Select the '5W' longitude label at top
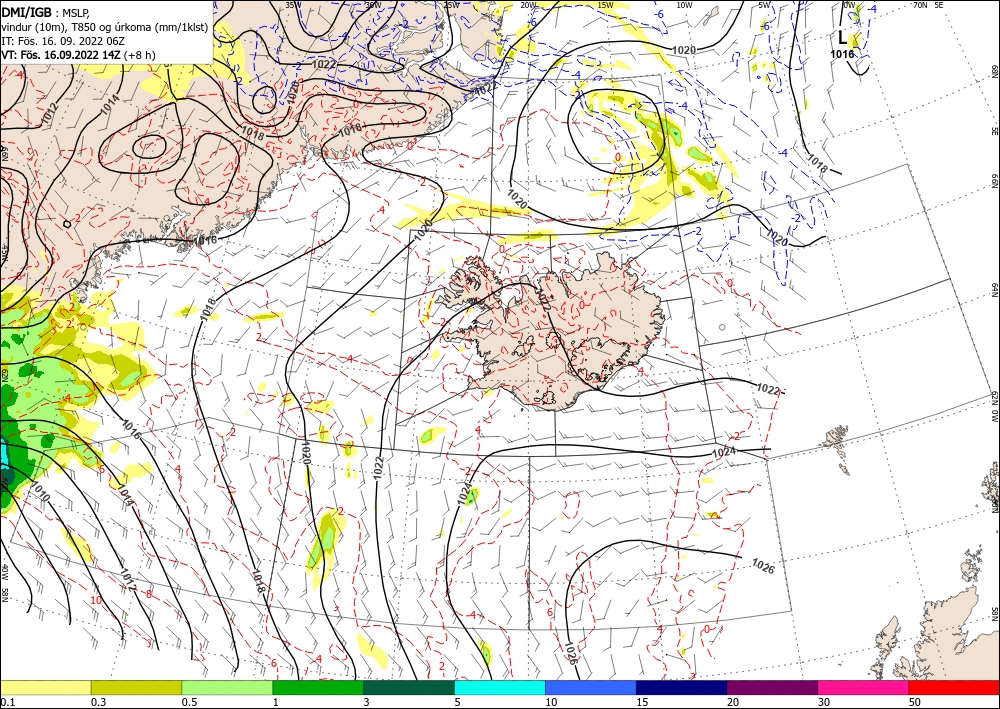1000x709 pixels. coord(765,5)
